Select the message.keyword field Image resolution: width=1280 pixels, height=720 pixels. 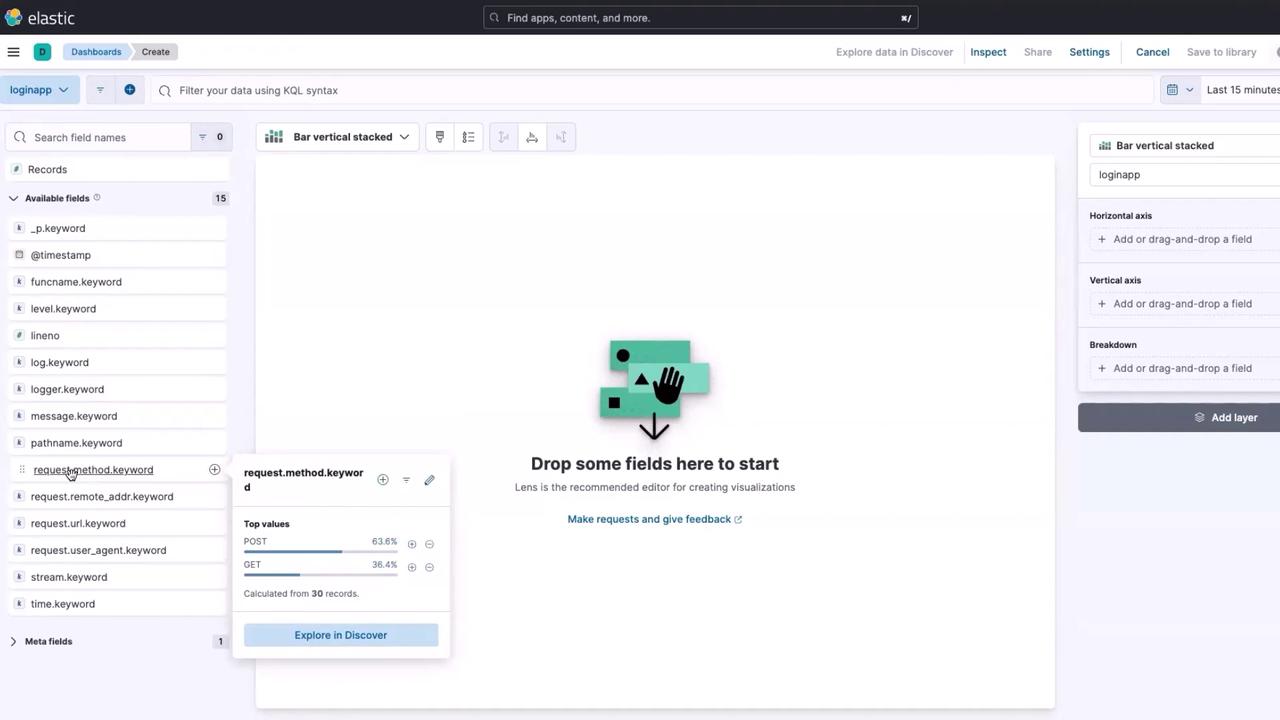pos(118,416)
